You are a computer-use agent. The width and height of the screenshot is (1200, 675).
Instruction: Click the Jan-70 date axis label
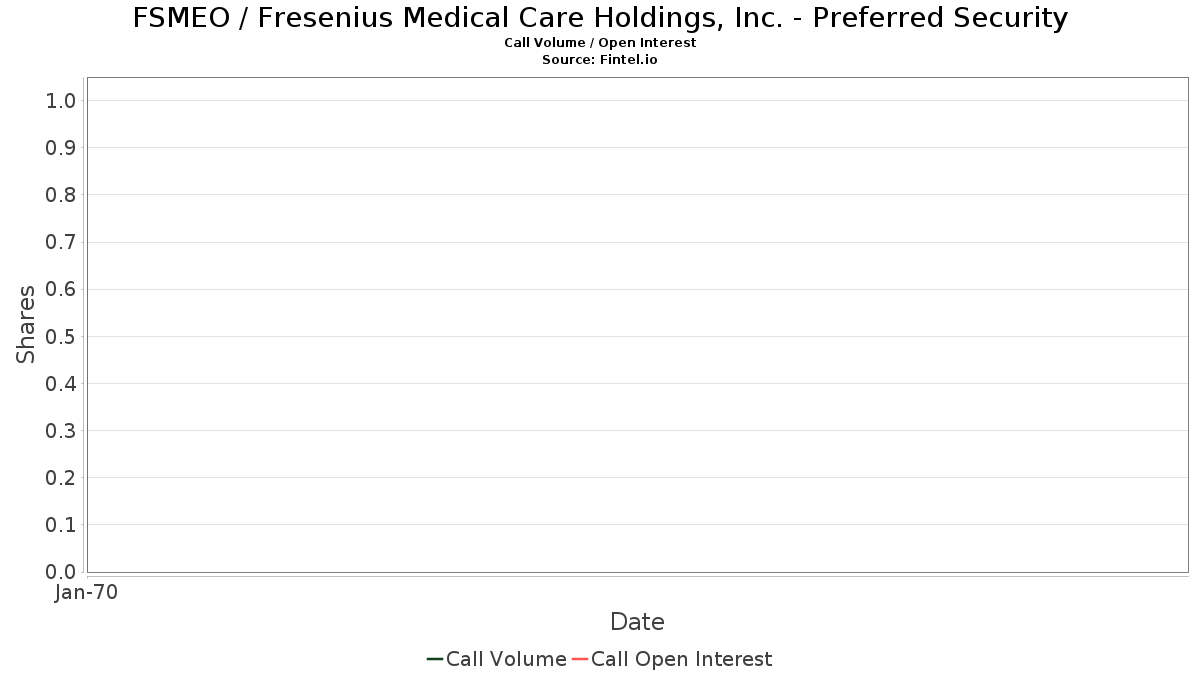pos(87,593)
